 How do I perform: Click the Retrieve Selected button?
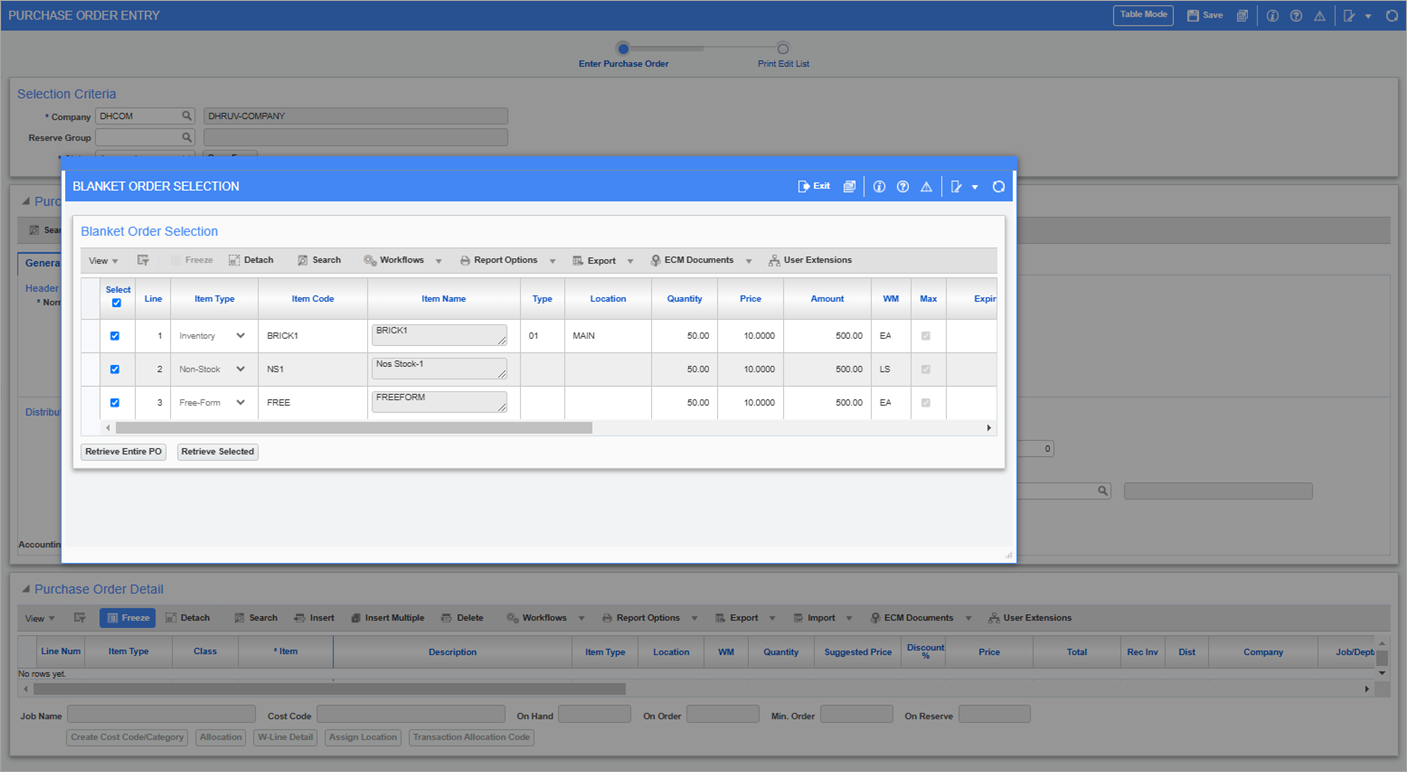(x=217, y=451)
